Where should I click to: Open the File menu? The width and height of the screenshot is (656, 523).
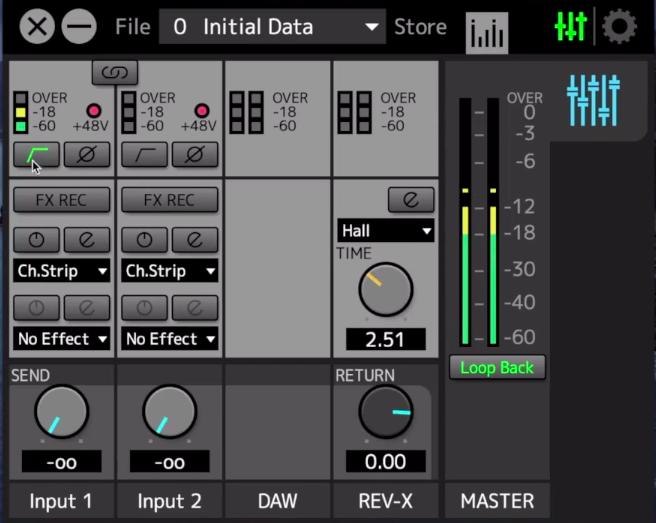132,26
